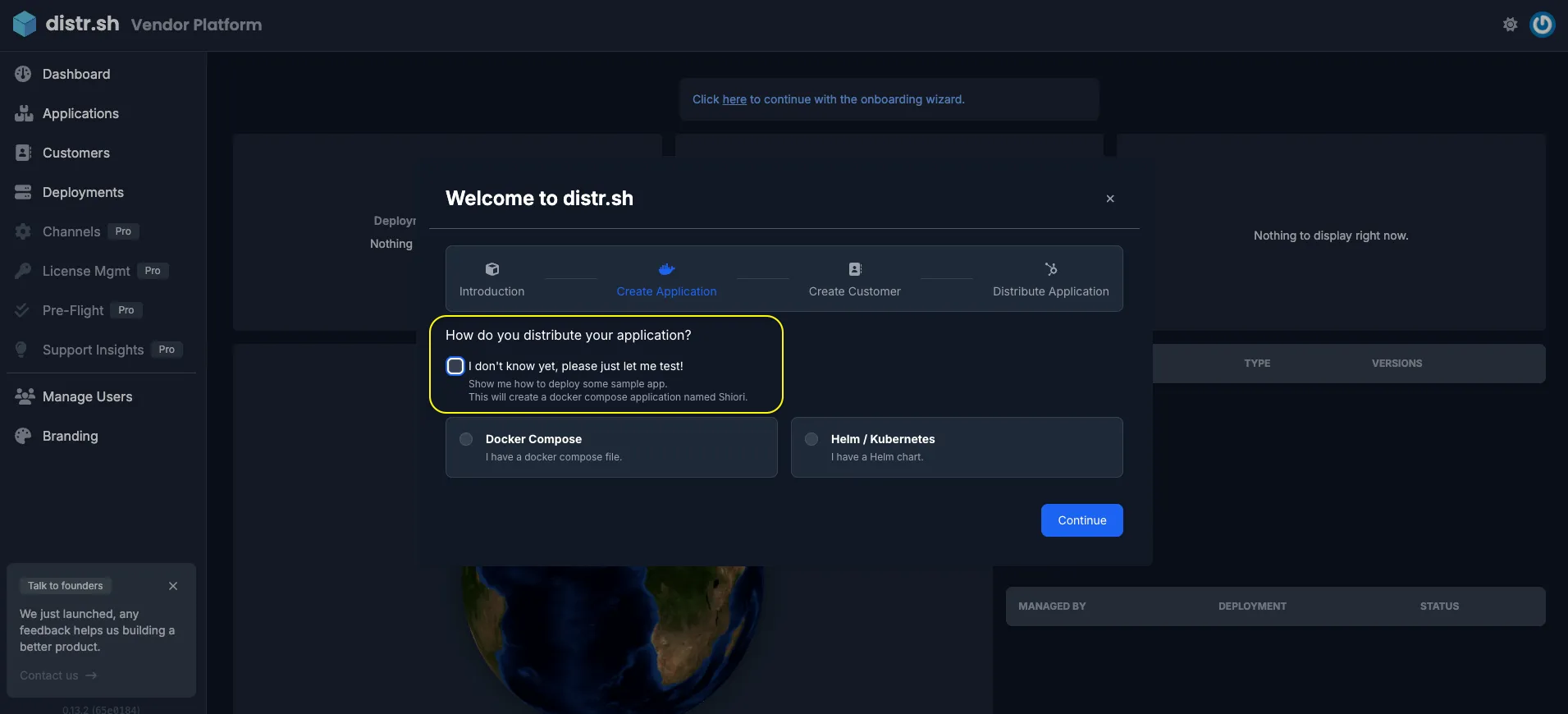Click the Branding palette icon

[23, 436]
